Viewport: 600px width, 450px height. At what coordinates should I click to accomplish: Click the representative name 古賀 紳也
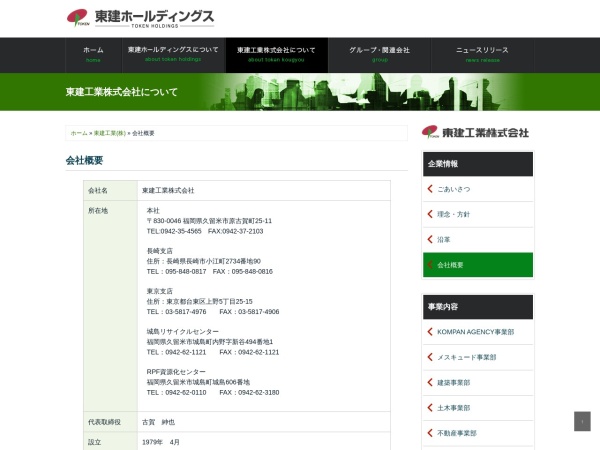click(x=158, y=422)
